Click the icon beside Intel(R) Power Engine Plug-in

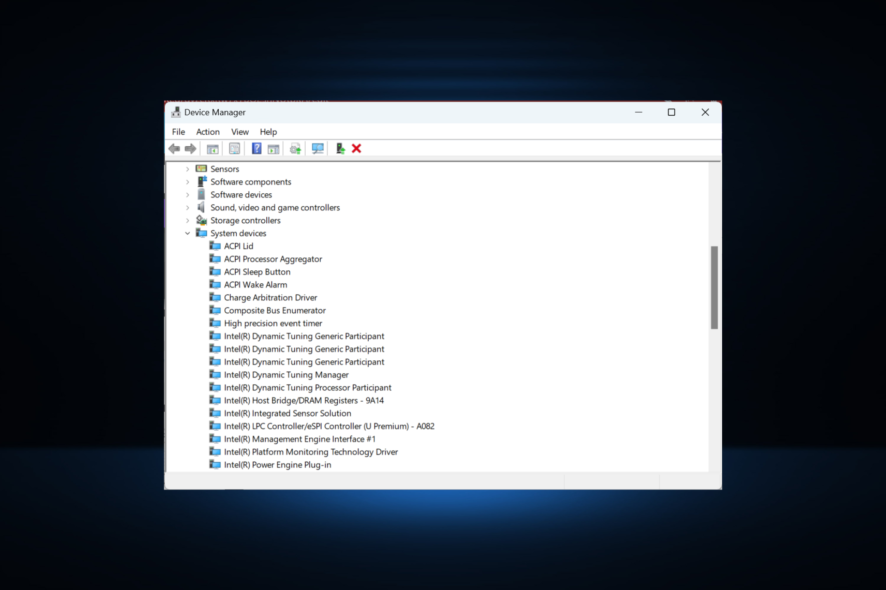click(215, 465)
